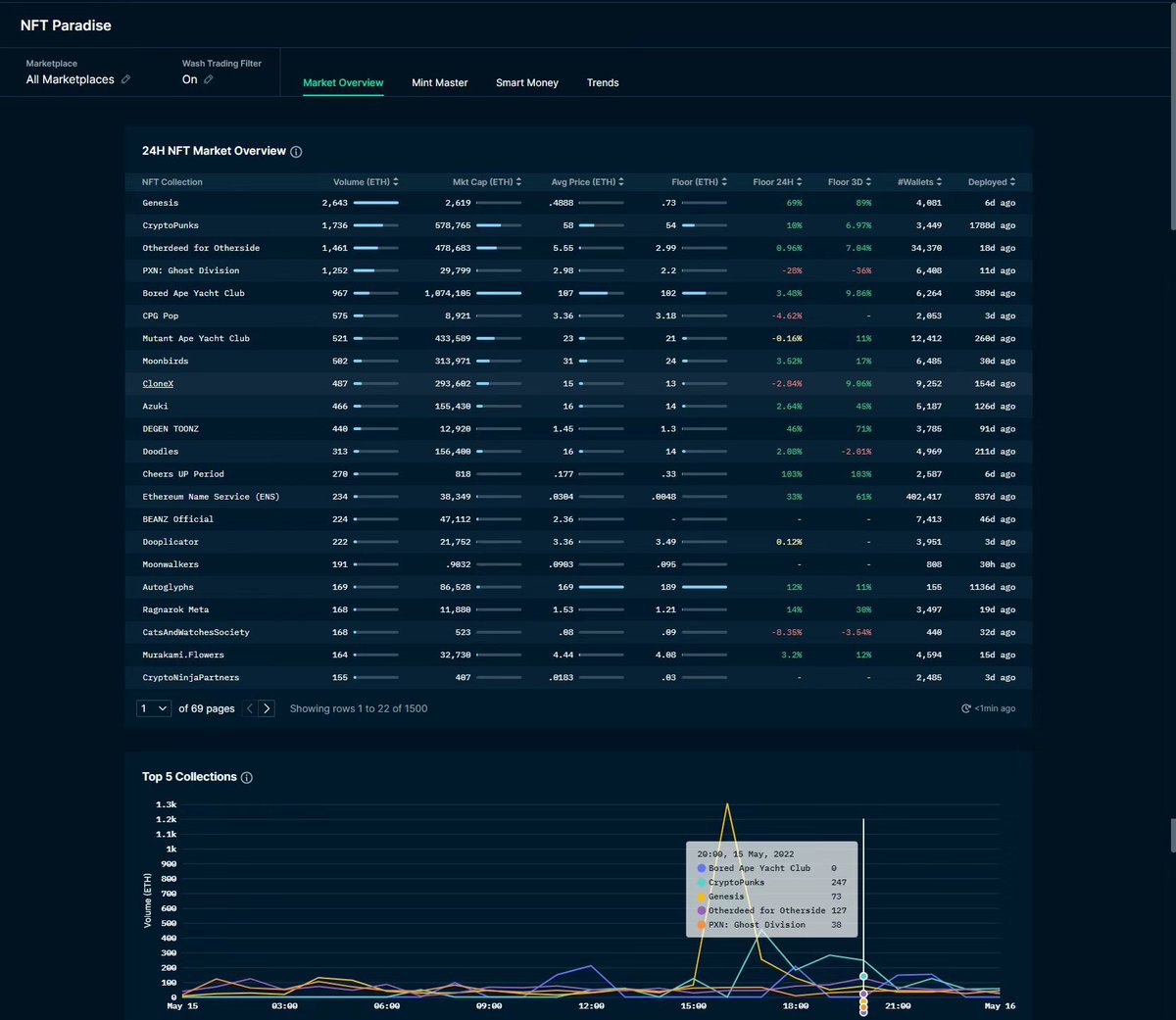Click the DEGEN TOONZ collection name

171,429
